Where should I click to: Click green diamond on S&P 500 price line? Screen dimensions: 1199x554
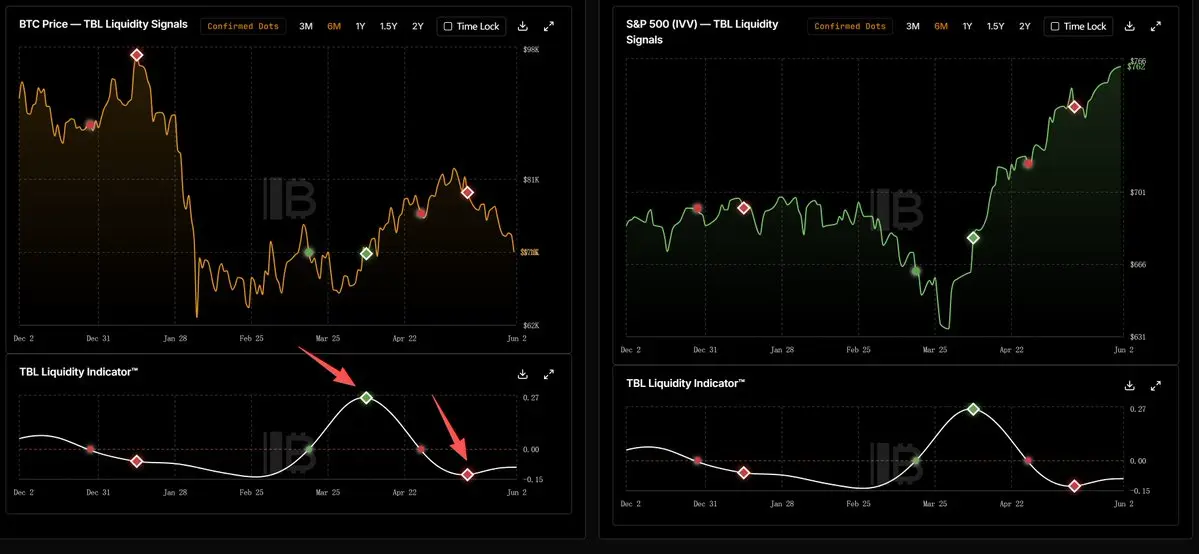click(x=973, y=238)
